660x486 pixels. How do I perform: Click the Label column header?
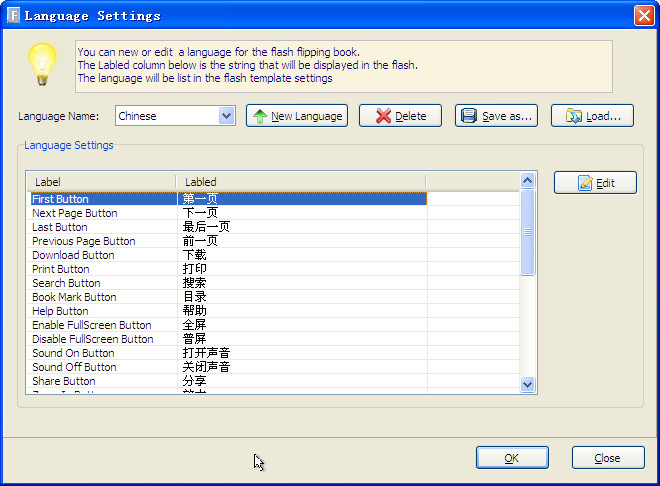[x=102, y=182]
